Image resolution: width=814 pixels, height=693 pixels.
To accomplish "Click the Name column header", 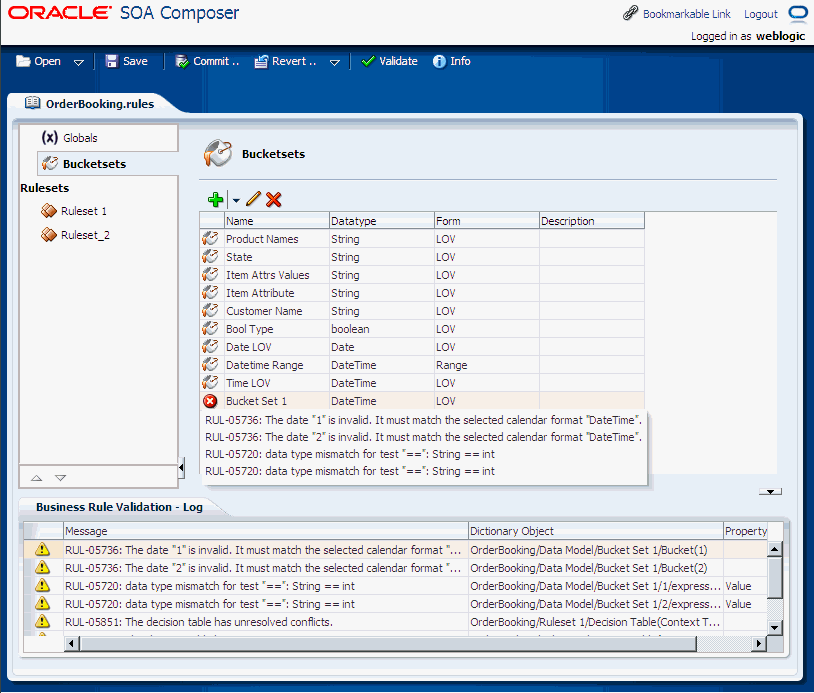I will tap(277, 221).
